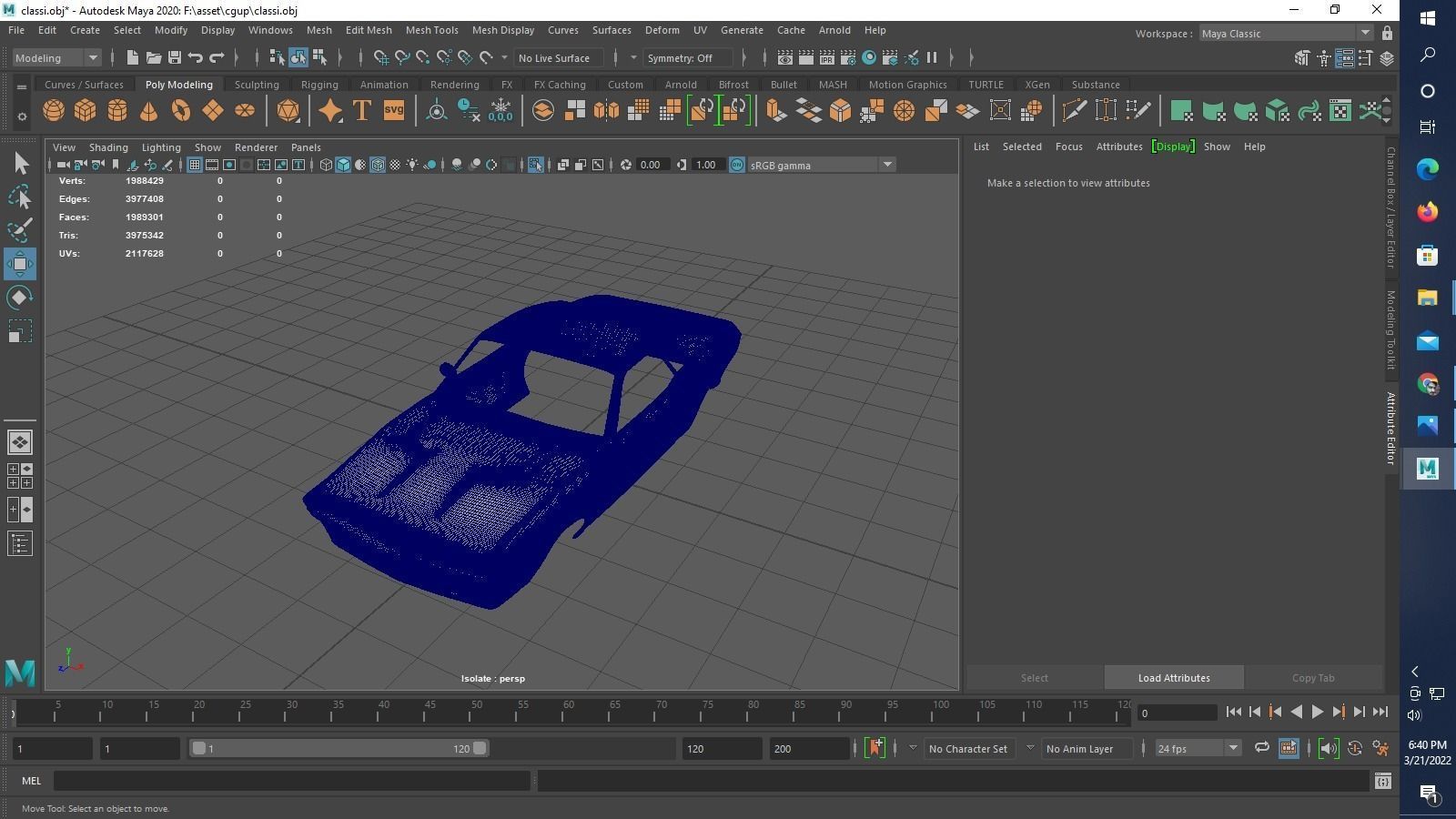Screen dimensions: 1456x819
Task: Toggle use all lights in viewport
Action: [x=412, y=165]
